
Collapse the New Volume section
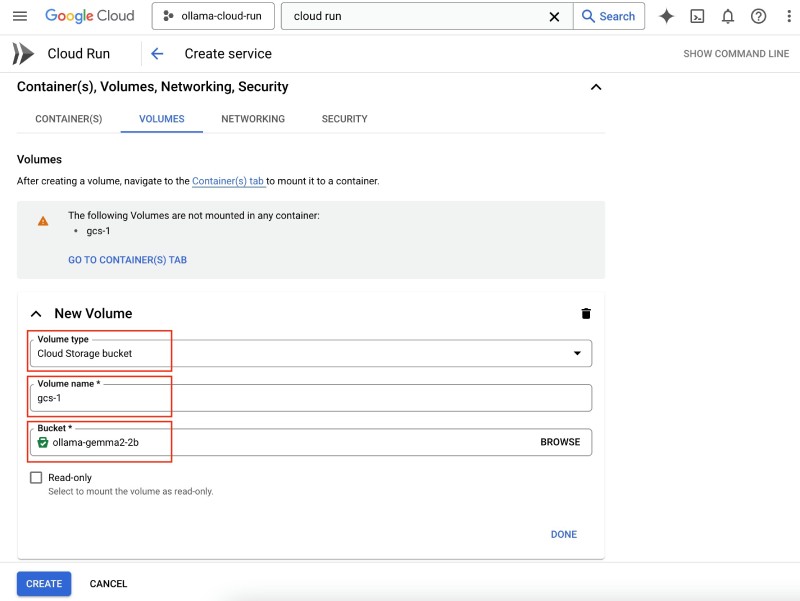[x=37, y=314]
